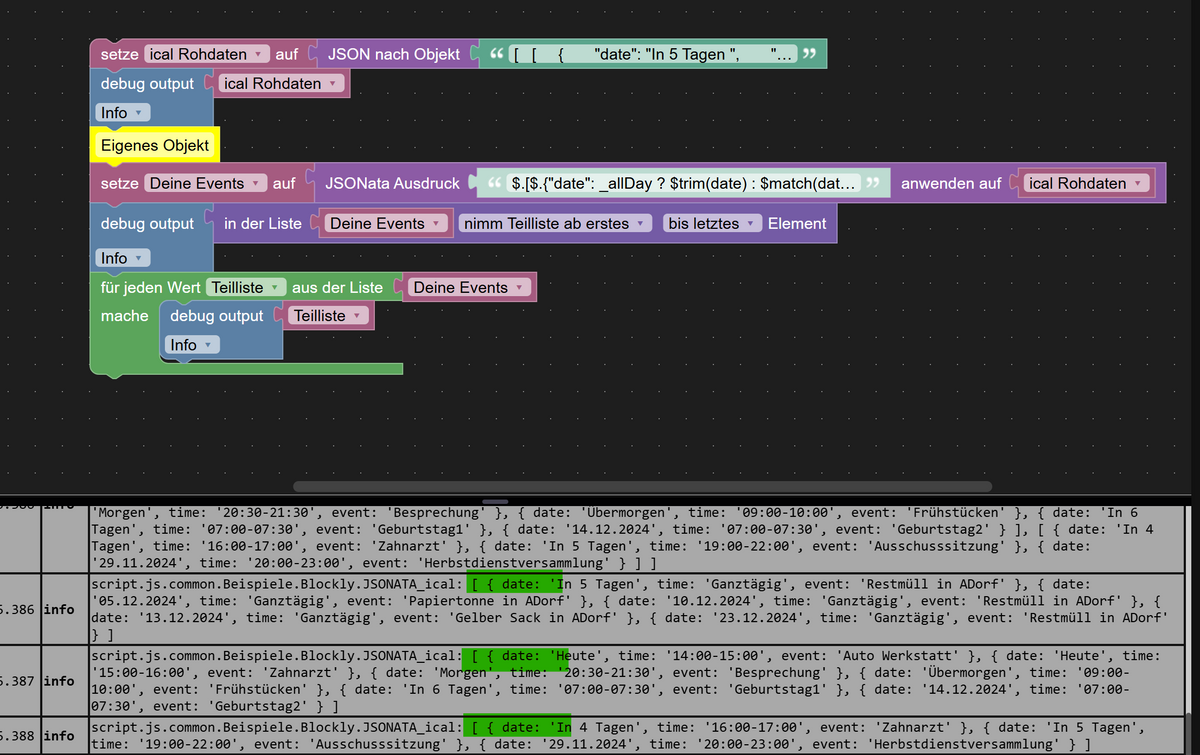
Task: Edit the JSONata expression text starting with '$.[$.{'
Action: pyautogui.click(x=685, y=184)
